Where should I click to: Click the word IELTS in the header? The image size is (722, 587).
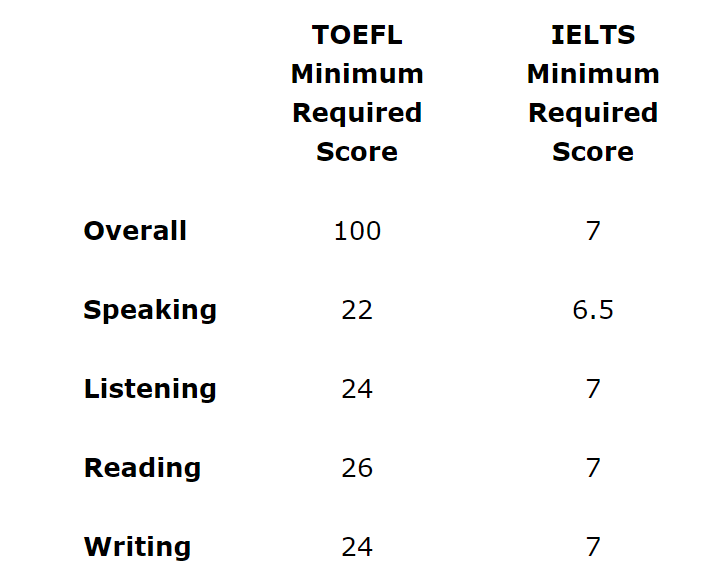point(593,35)
